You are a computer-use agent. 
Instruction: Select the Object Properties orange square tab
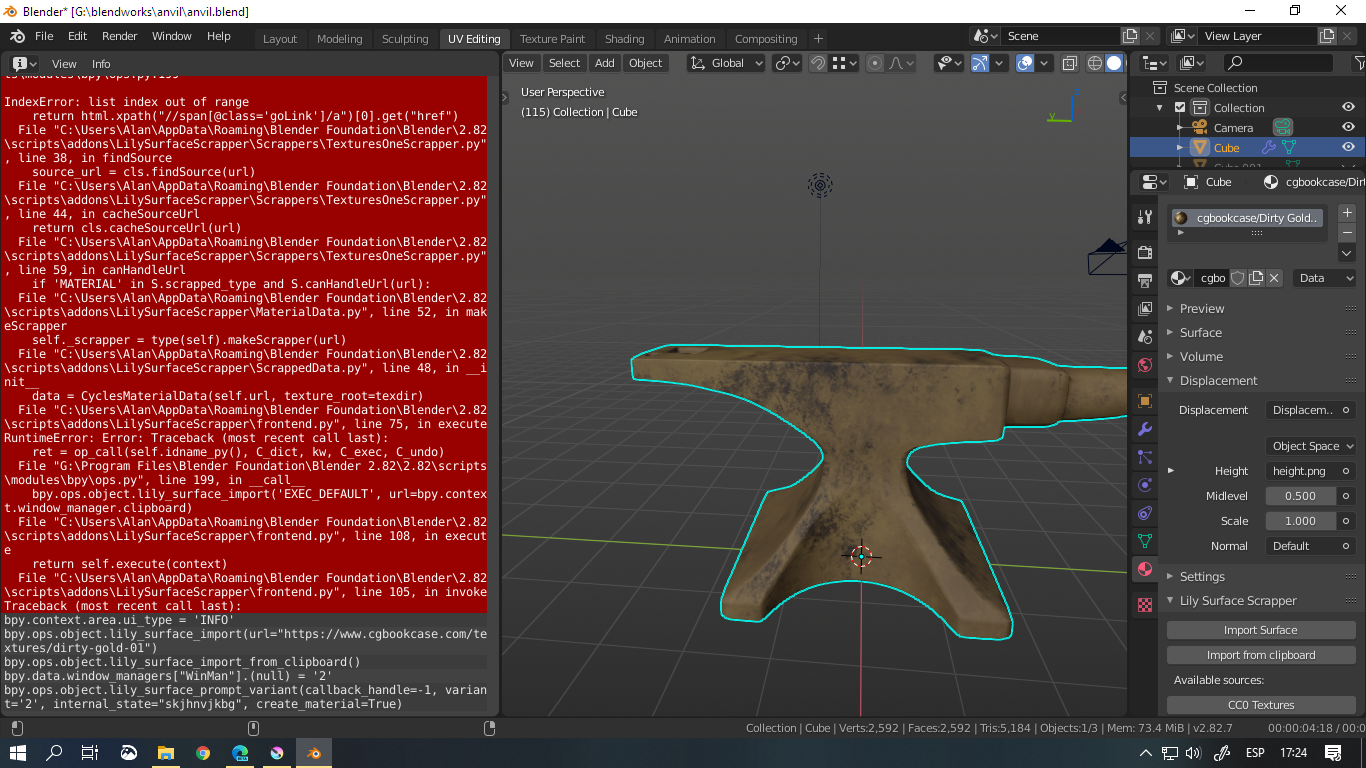(1144, 399)
